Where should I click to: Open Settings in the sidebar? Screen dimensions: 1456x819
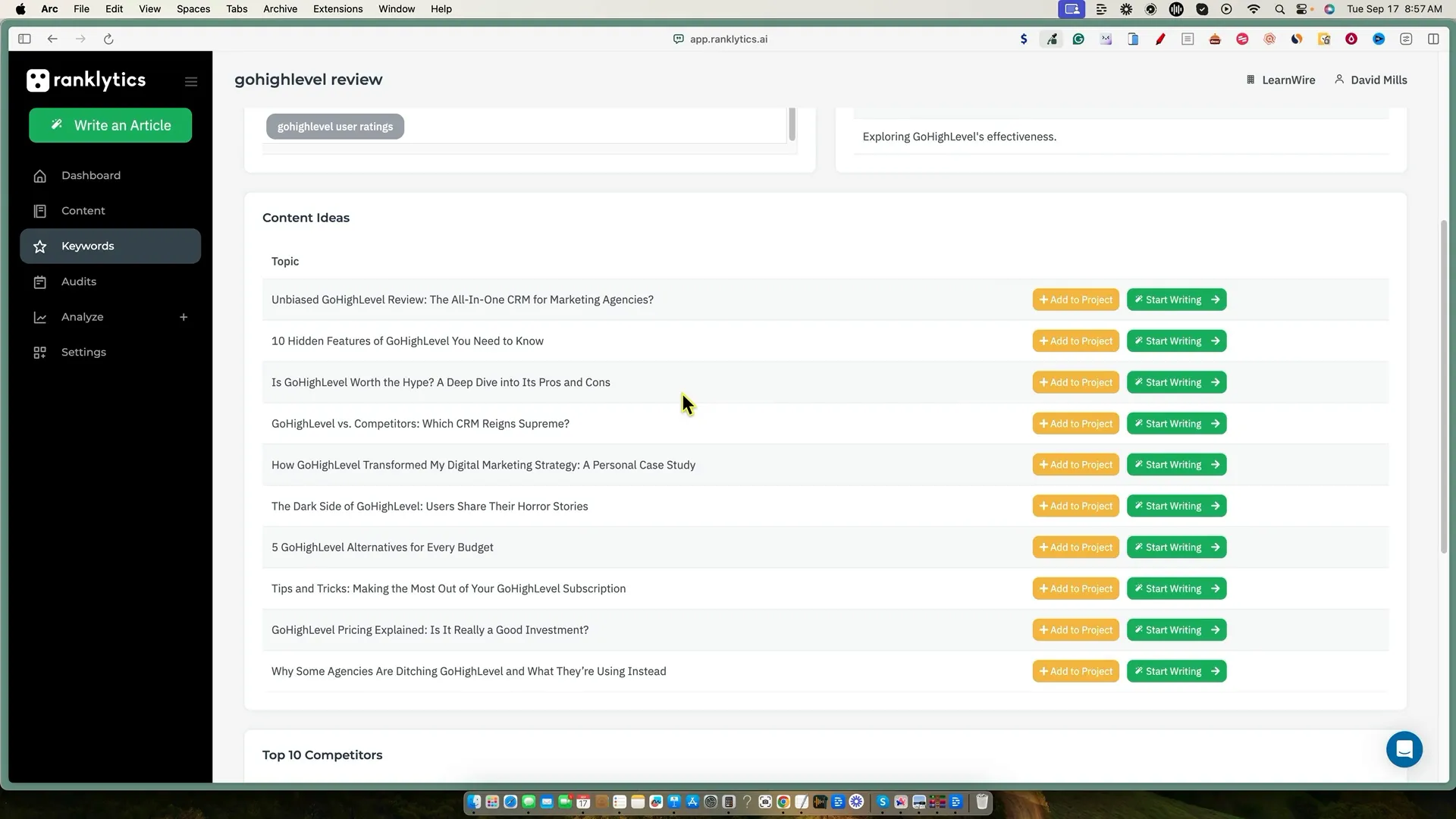[83, 352]
